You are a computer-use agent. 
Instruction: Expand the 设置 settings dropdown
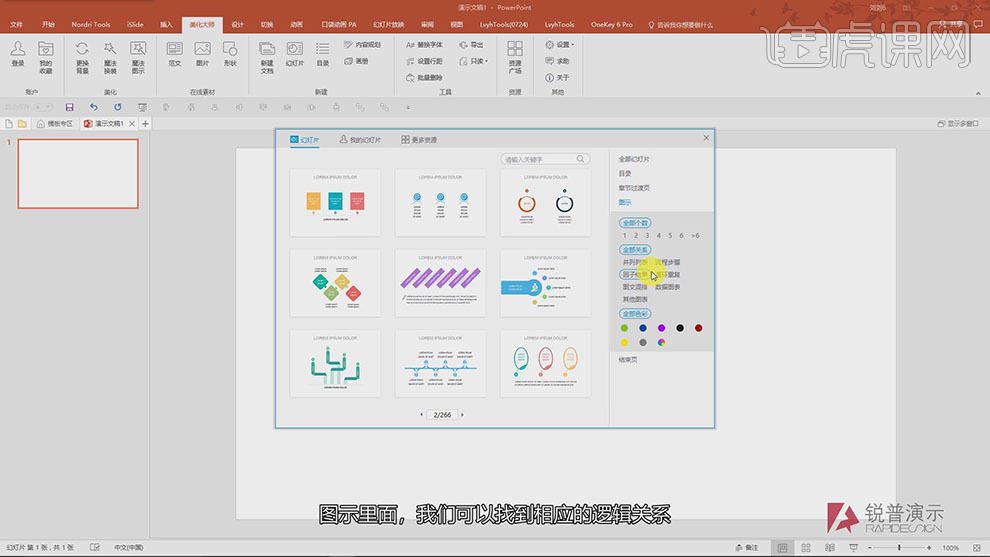pos(561,45)
